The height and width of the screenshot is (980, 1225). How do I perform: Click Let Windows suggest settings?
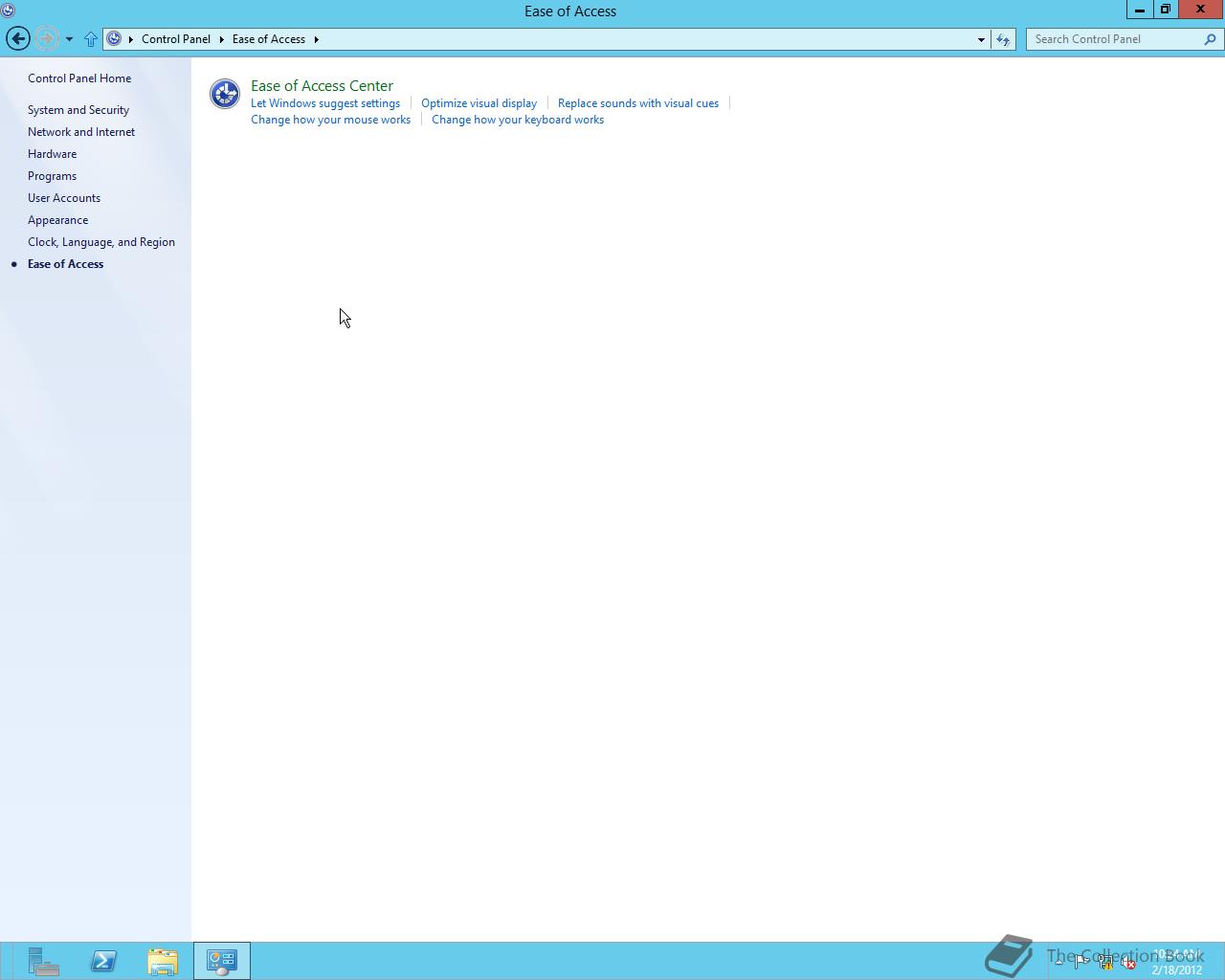point(325,103)
